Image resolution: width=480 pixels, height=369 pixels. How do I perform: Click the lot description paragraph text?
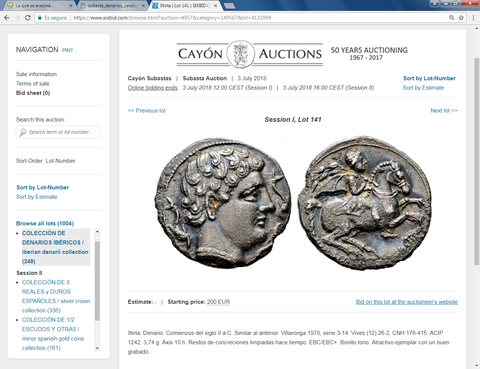(289, 342)
